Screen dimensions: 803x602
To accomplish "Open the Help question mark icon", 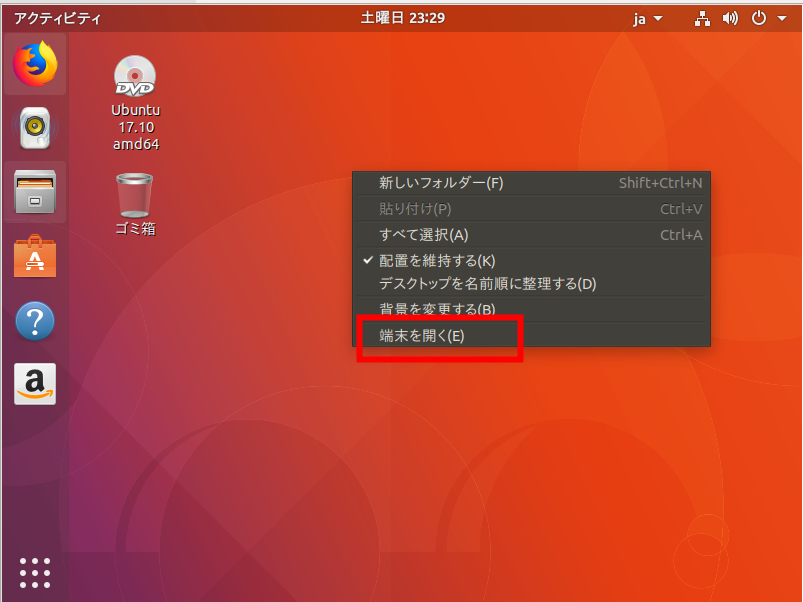I will click(35, 321).
